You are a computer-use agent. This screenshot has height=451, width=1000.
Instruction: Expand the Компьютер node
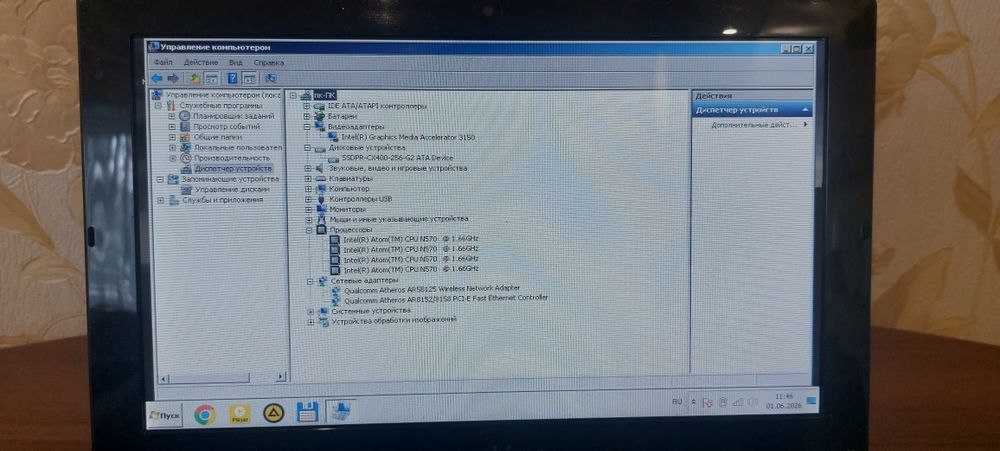(x=307, y=189)
